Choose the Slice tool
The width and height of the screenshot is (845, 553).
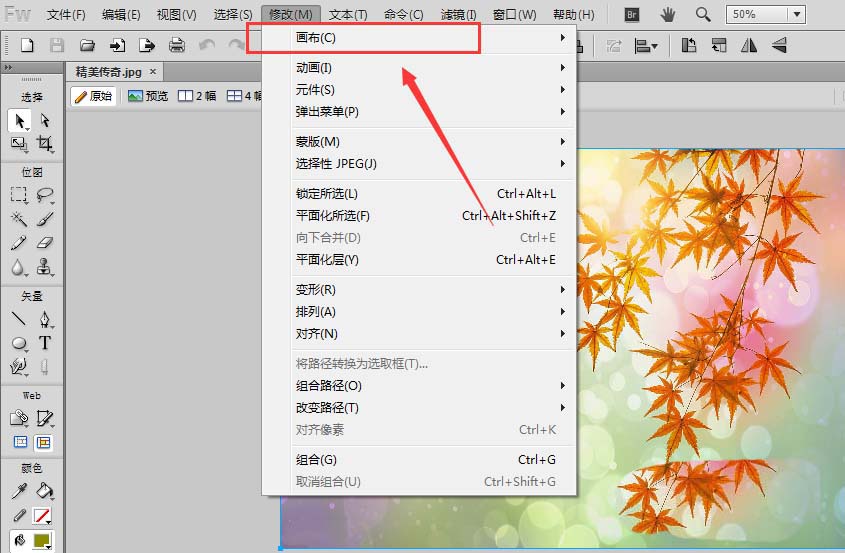point(45,418)
